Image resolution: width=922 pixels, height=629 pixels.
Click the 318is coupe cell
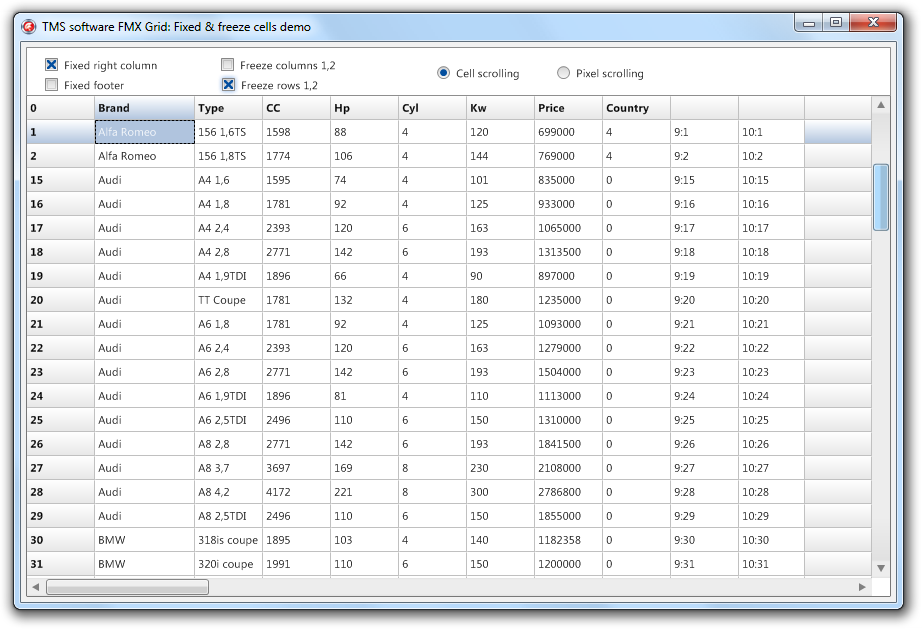(228, 540)
